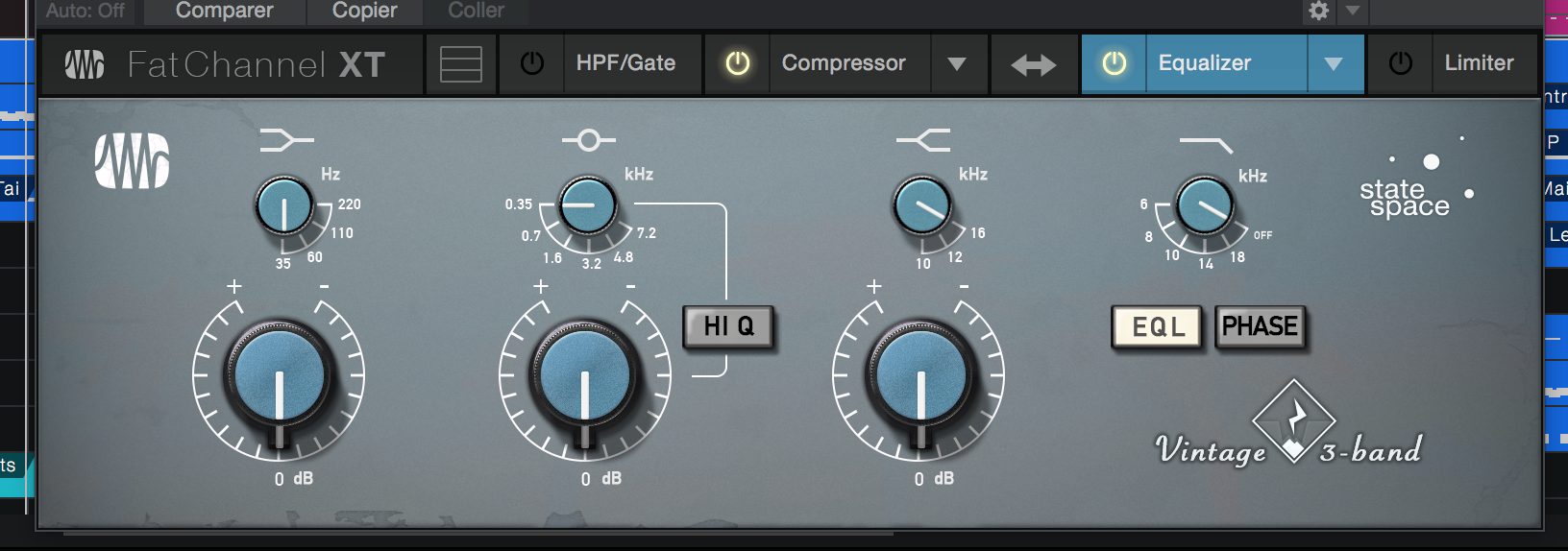The height and width of the screenshot is (551, 1568).
Task: Open the gear settings icon
Action: (x=1319, y=11)
